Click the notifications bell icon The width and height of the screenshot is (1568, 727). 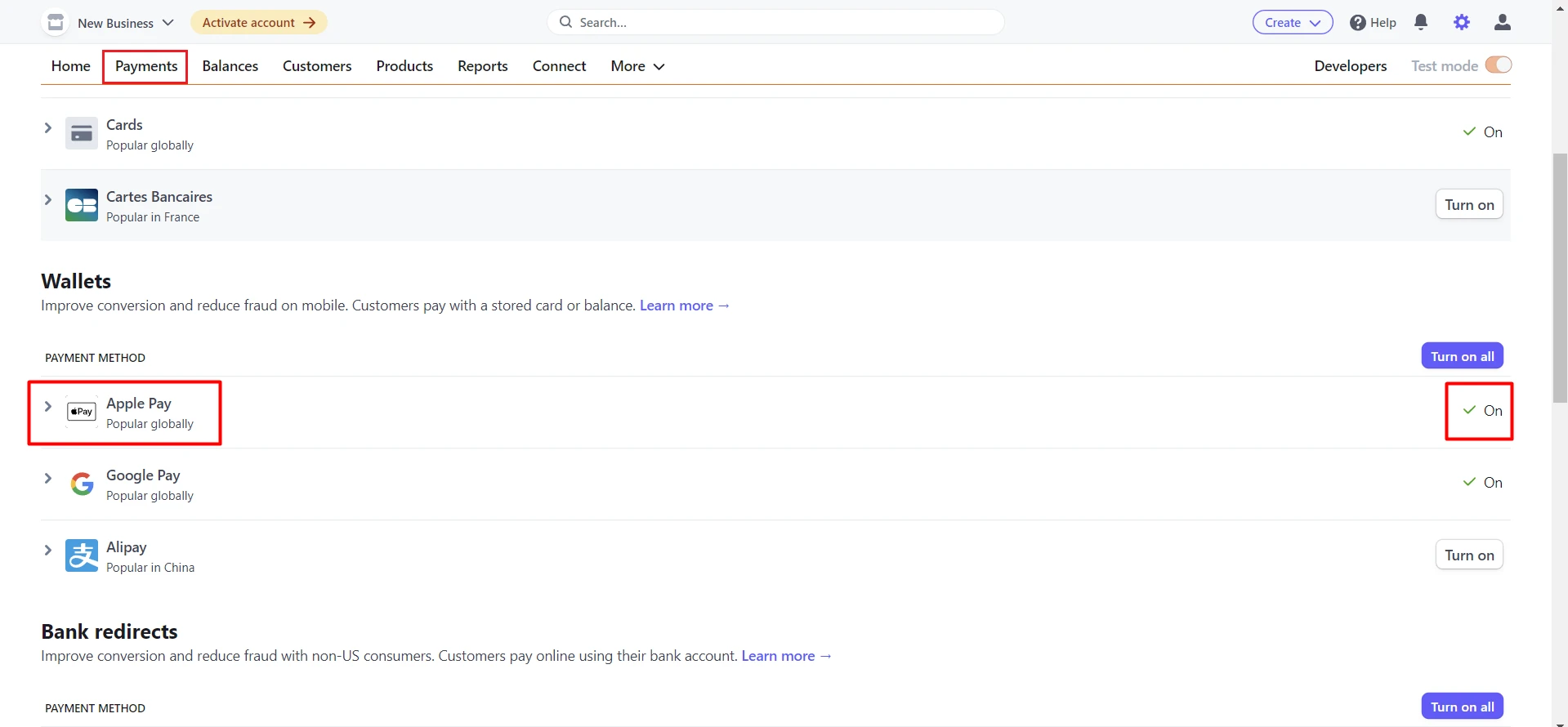pyautogui.click(x=1421, y=23)
